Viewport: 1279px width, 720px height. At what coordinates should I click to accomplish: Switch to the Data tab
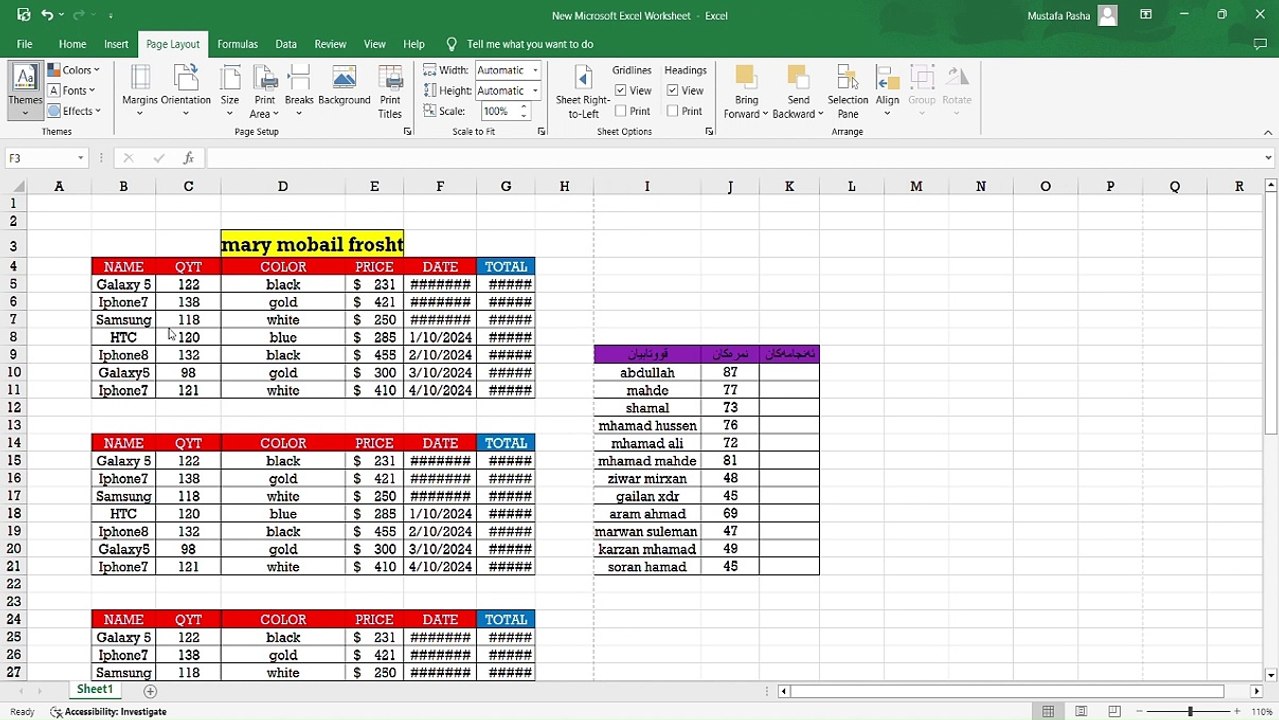[x=286, y=44]
